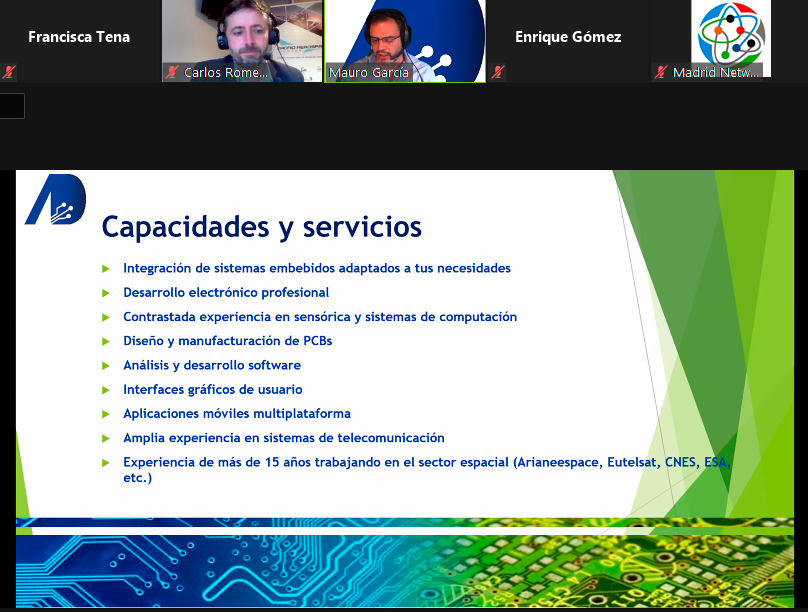The height and width of the screenshot is (612, 808).
Task: Select Carlos Rome... video thumbnail
Action: click(x=242, y=41)
